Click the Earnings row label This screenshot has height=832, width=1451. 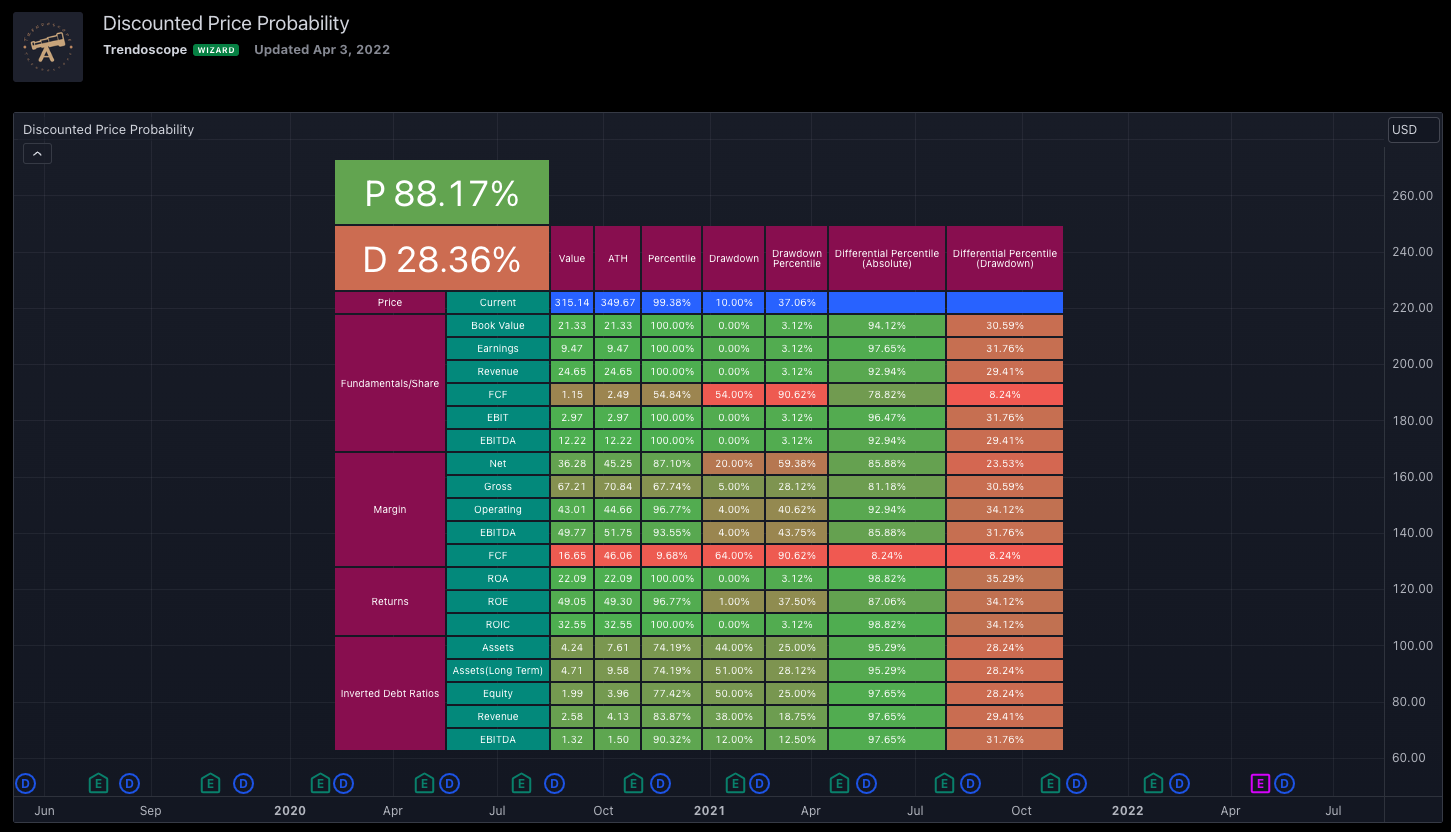498,348
